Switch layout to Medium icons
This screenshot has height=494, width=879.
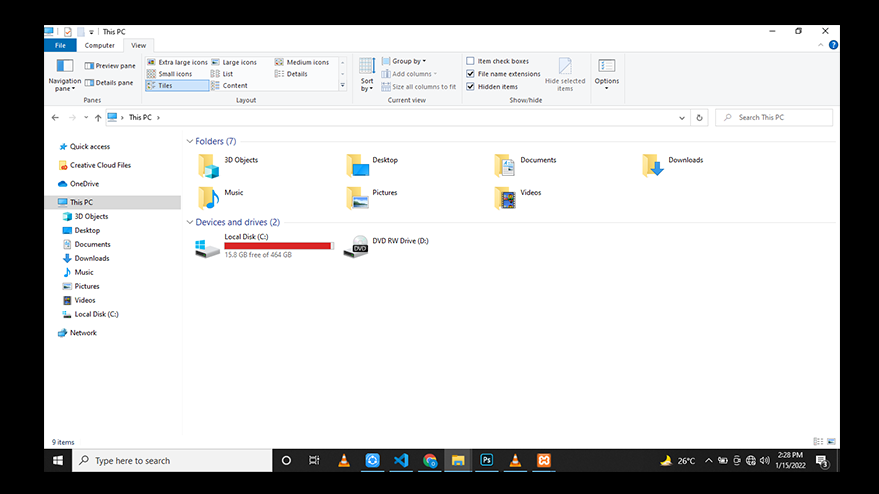point(302,62)
